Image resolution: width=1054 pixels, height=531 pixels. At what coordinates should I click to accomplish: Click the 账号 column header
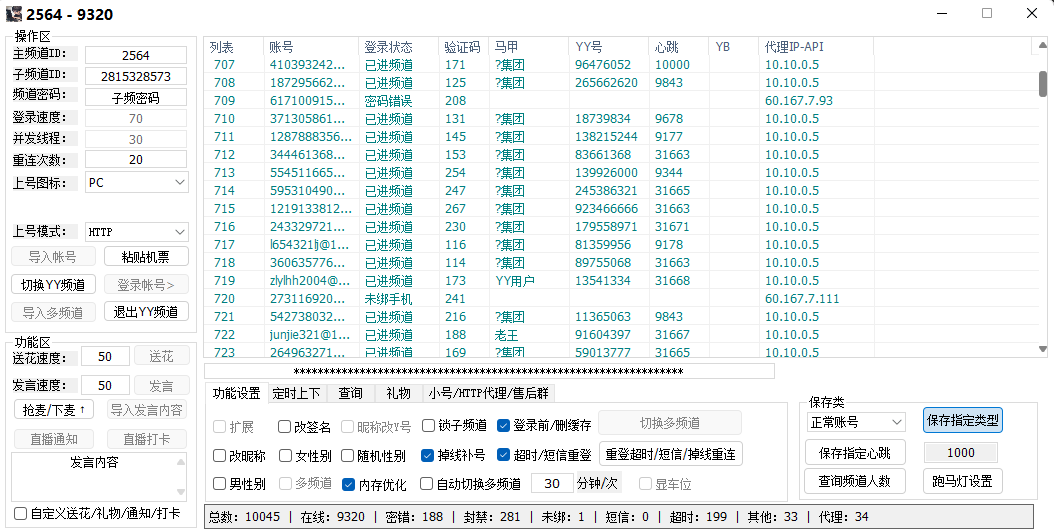pos(311,47)
